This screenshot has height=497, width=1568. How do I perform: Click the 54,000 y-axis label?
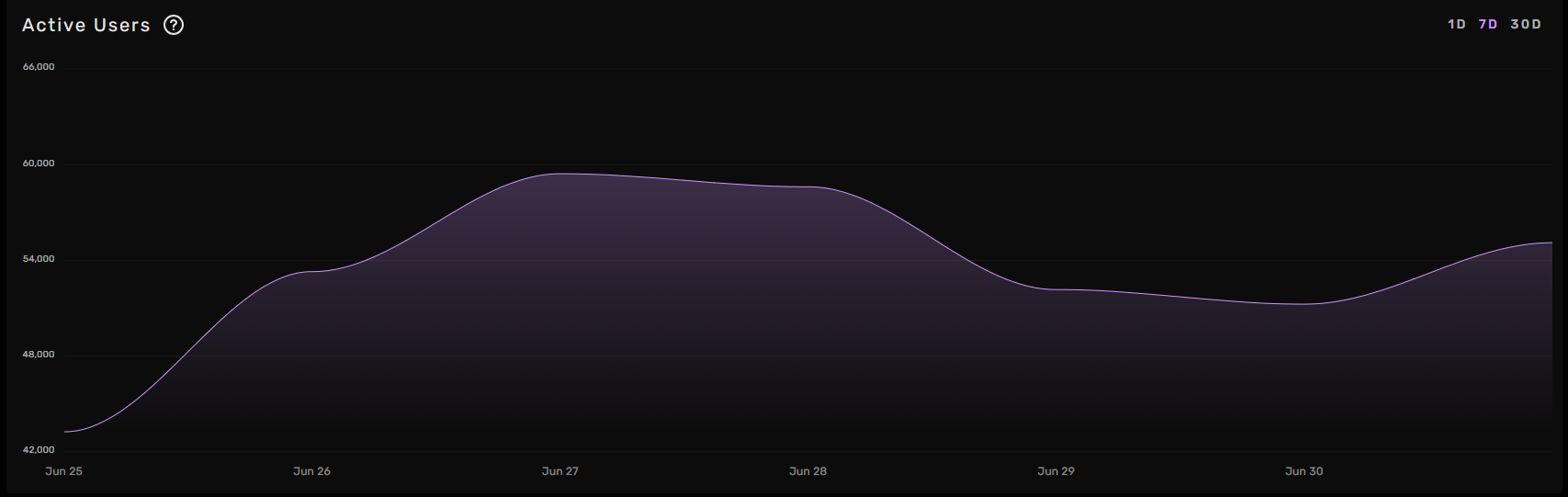pyautogui.click(x=39, y=259)
